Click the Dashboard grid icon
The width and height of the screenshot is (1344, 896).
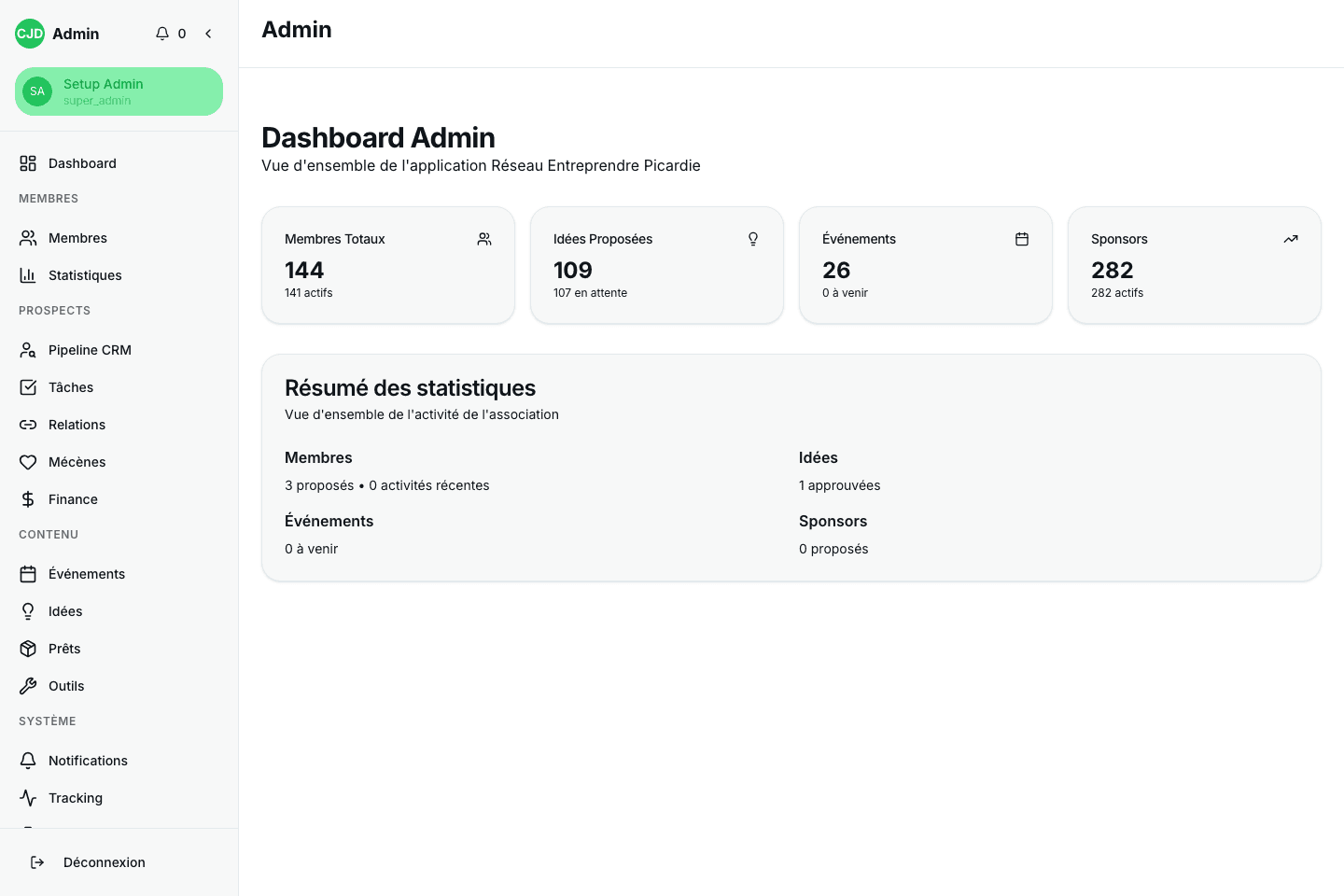28,163
